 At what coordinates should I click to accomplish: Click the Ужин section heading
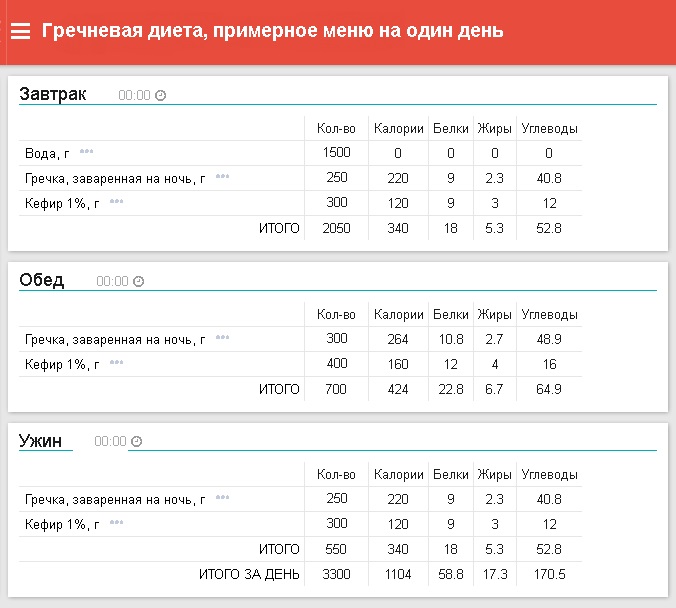[40, 440]
